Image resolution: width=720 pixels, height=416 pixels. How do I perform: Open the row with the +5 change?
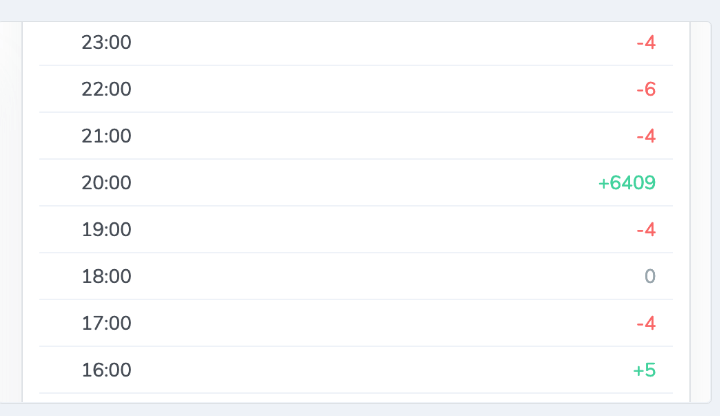(356, 370)
